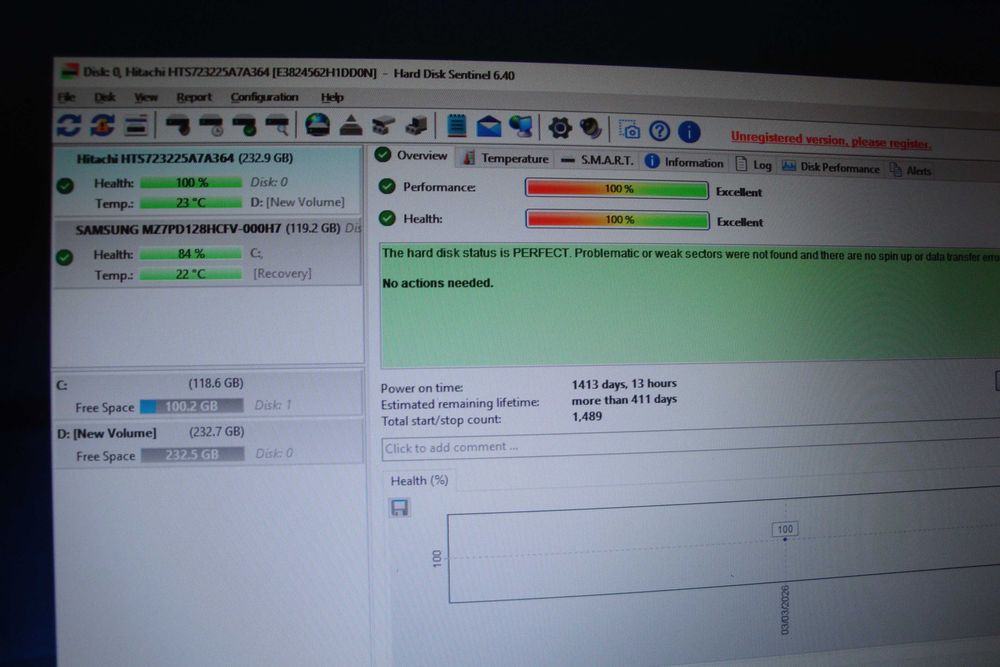Open the View menu
Viewport: 1000px width, 667px height.
[146, 97]
